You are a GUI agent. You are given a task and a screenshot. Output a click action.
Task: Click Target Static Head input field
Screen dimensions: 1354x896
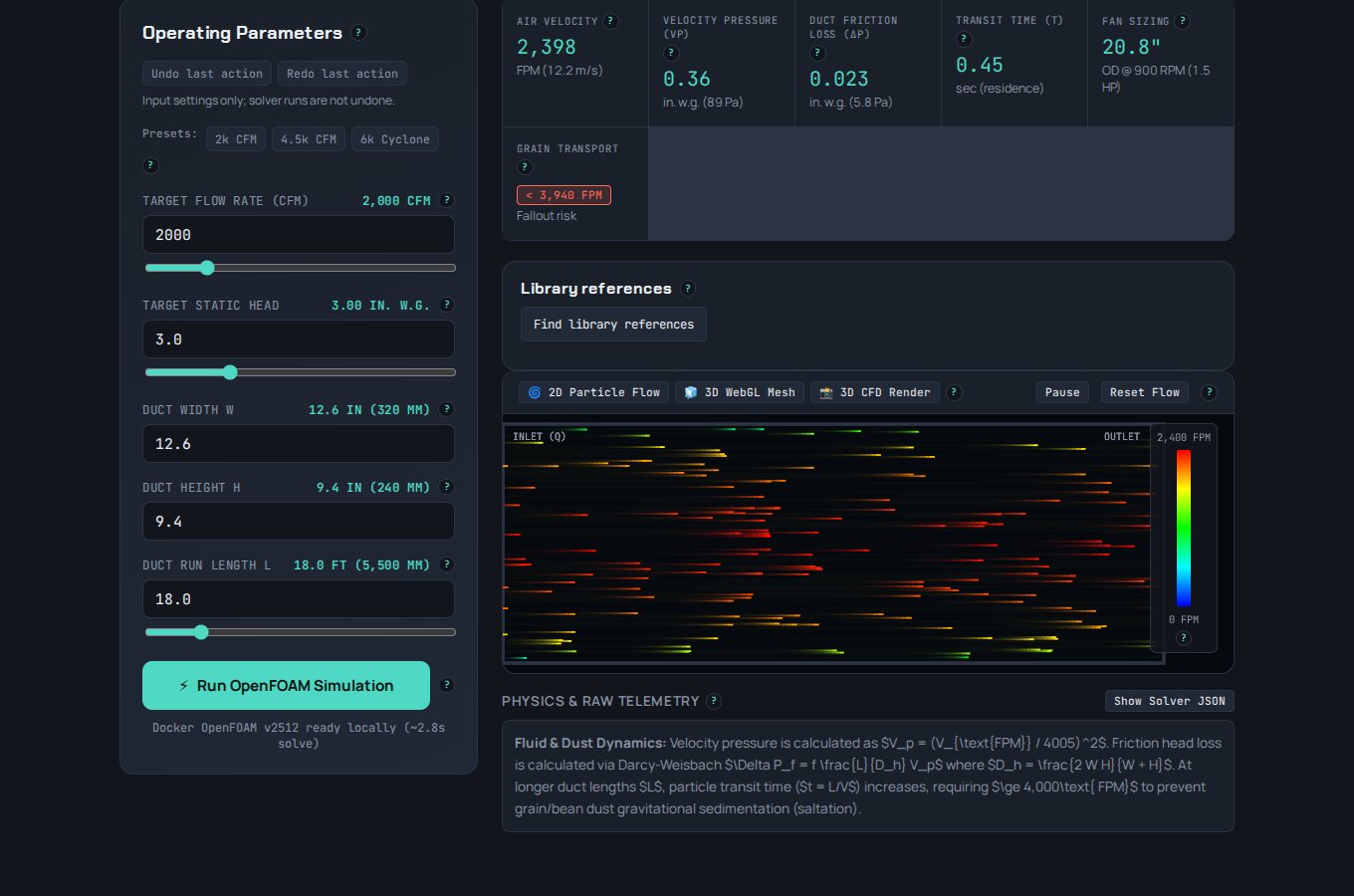coord(299,339)
